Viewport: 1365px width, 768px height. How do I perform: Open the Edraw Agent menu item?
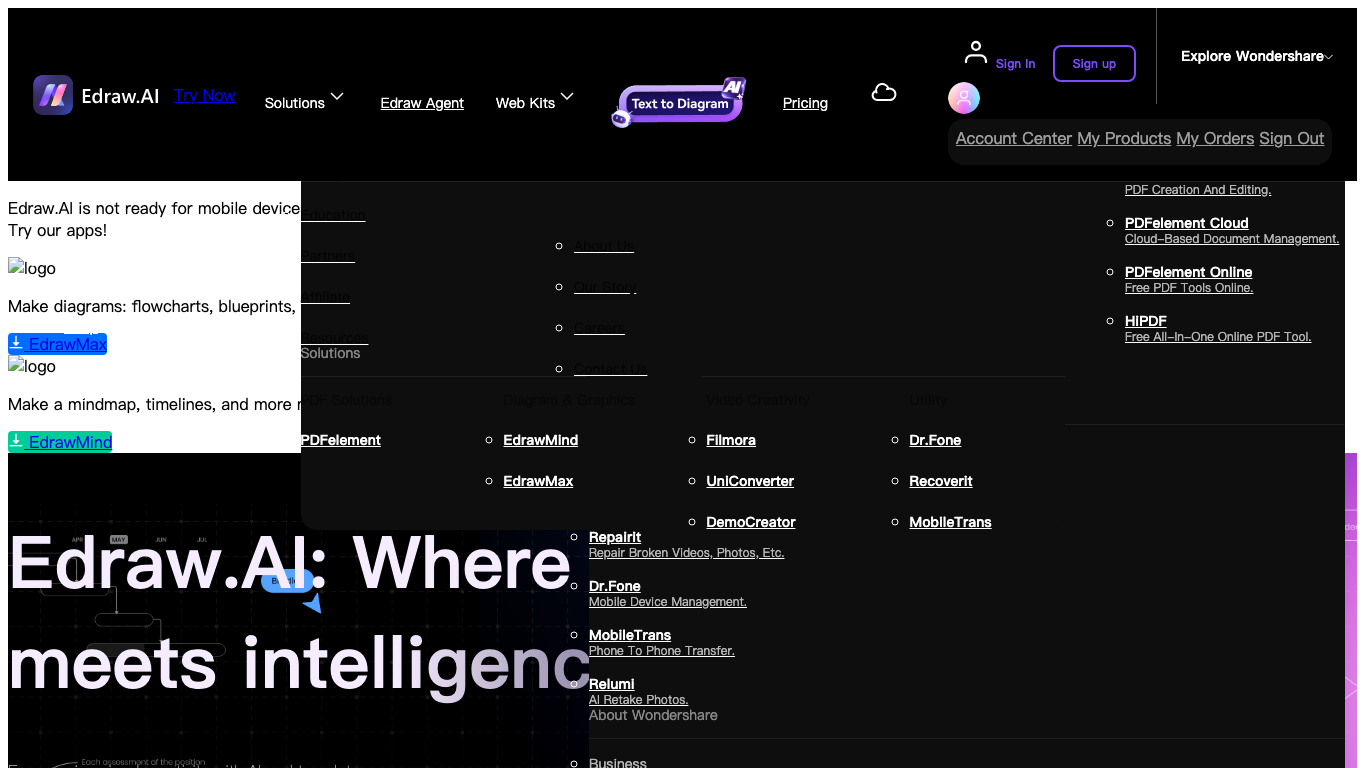click(422, 103)
